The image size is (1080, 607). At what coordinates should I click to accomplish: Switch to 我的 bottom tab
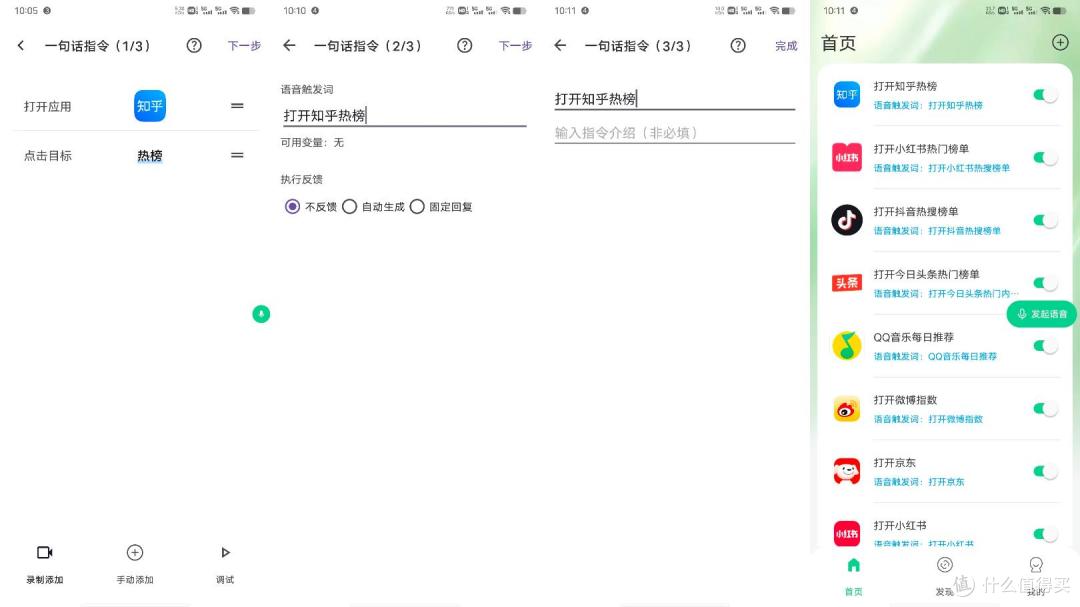[1035, 577]
